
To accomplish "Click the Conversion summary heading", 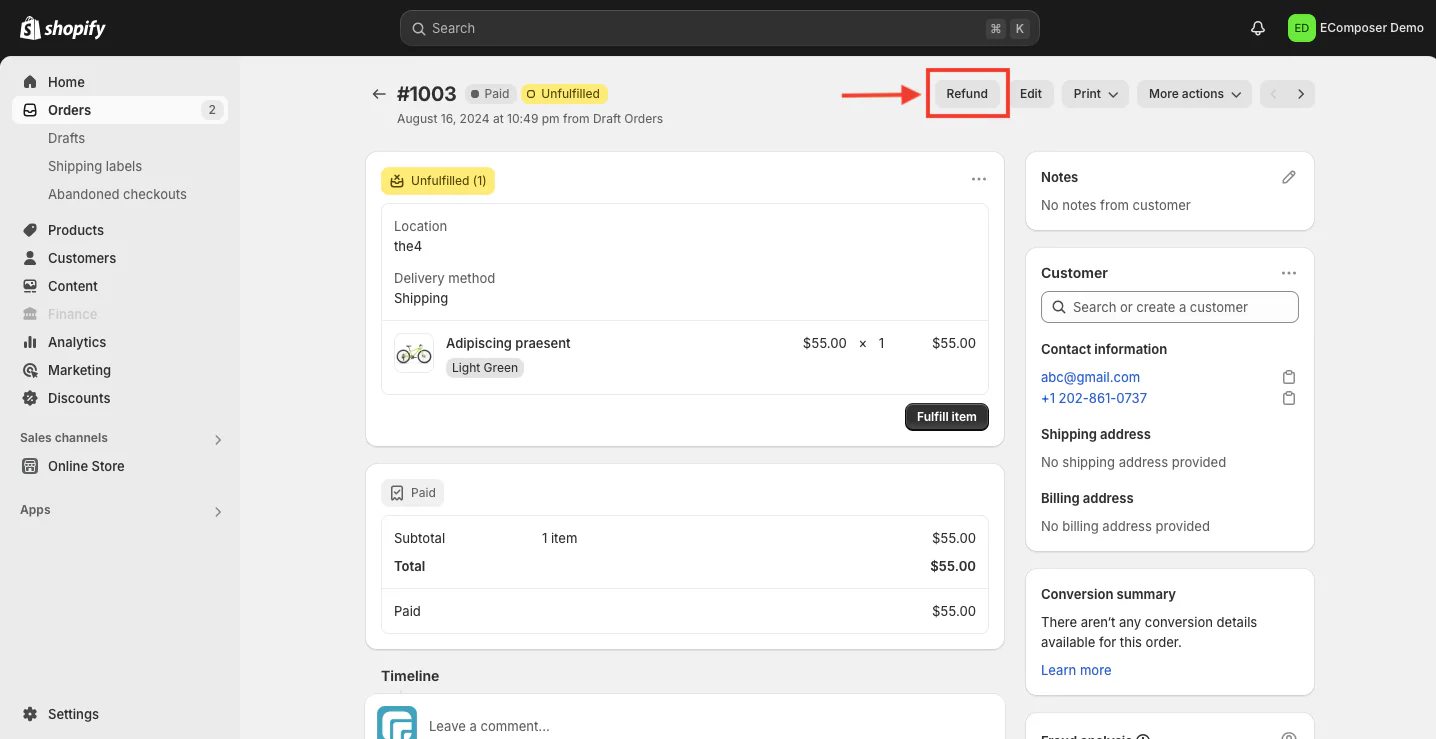I will 1108,594.
